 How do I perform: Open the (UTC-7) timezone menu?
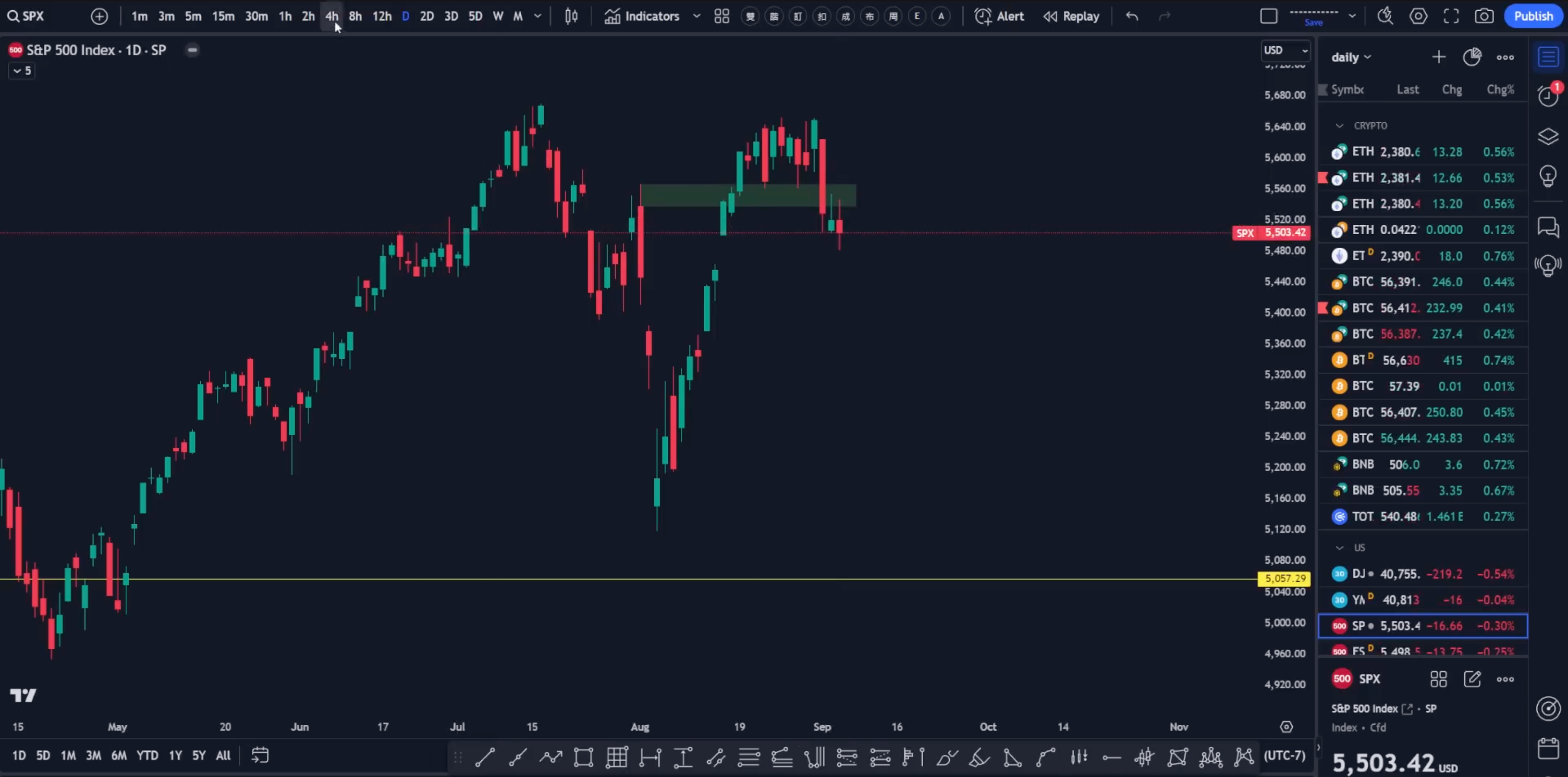1284,756
